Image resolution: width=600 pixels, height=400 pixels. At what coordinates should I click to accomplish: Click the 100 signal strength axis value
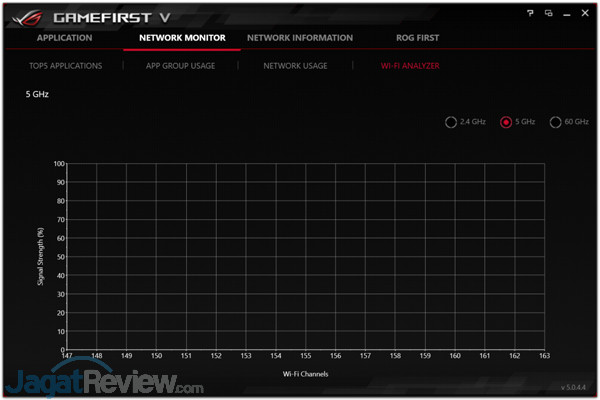59,164
